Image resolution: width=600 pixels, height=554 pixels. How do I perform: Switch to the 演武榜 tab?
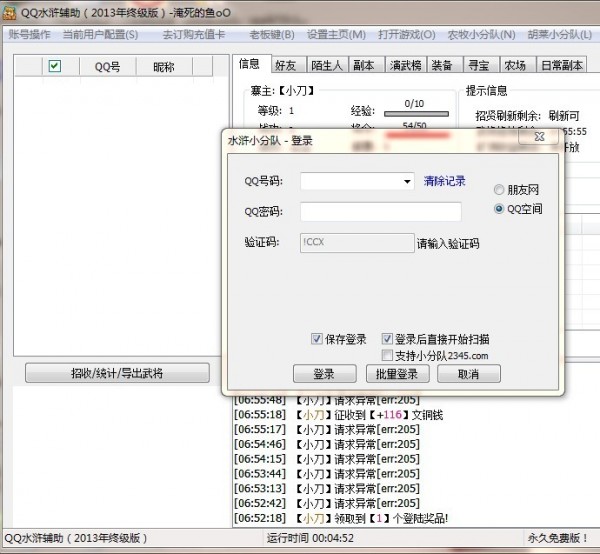pos(406,65)
